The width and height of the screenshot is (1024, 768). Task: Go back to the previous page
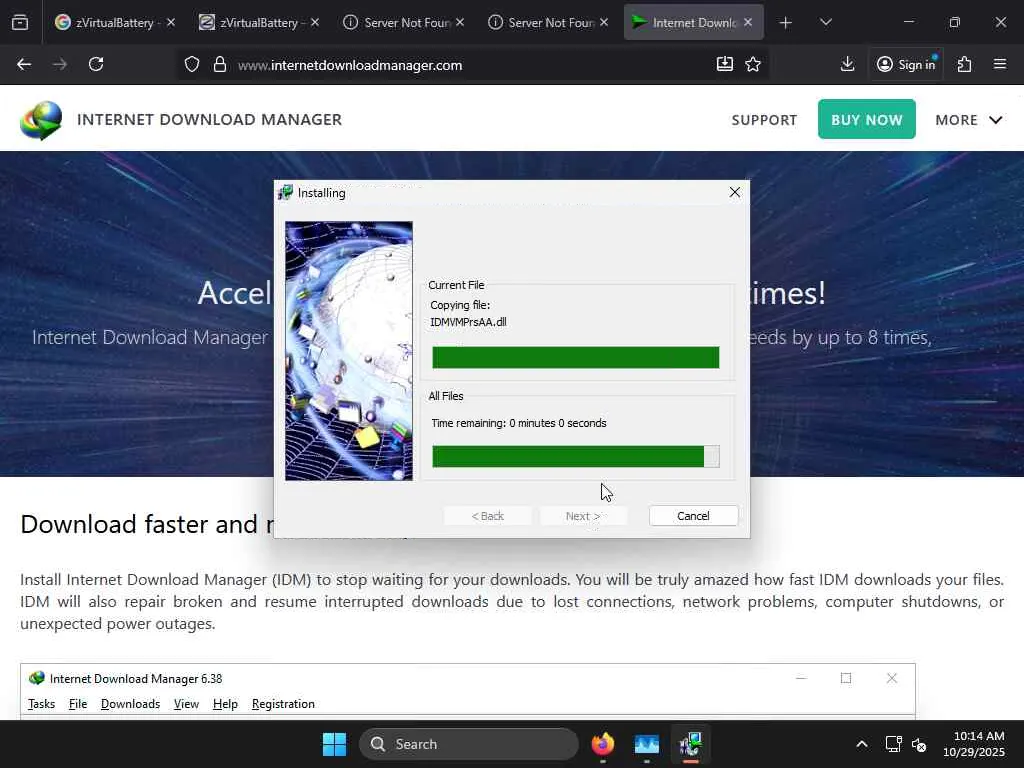pyautogui.click(x=24, y=64)
